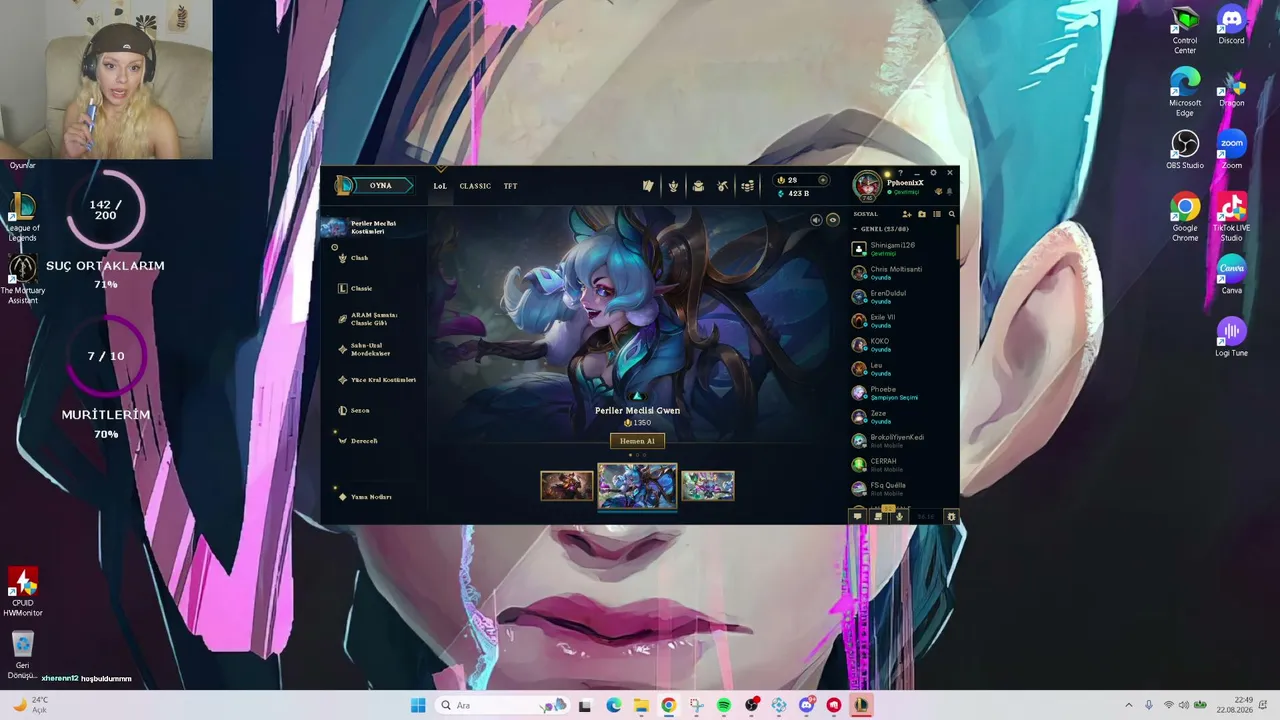Open League client settings gear
This screenshot has height=720, width=1280.
(933, 173)
